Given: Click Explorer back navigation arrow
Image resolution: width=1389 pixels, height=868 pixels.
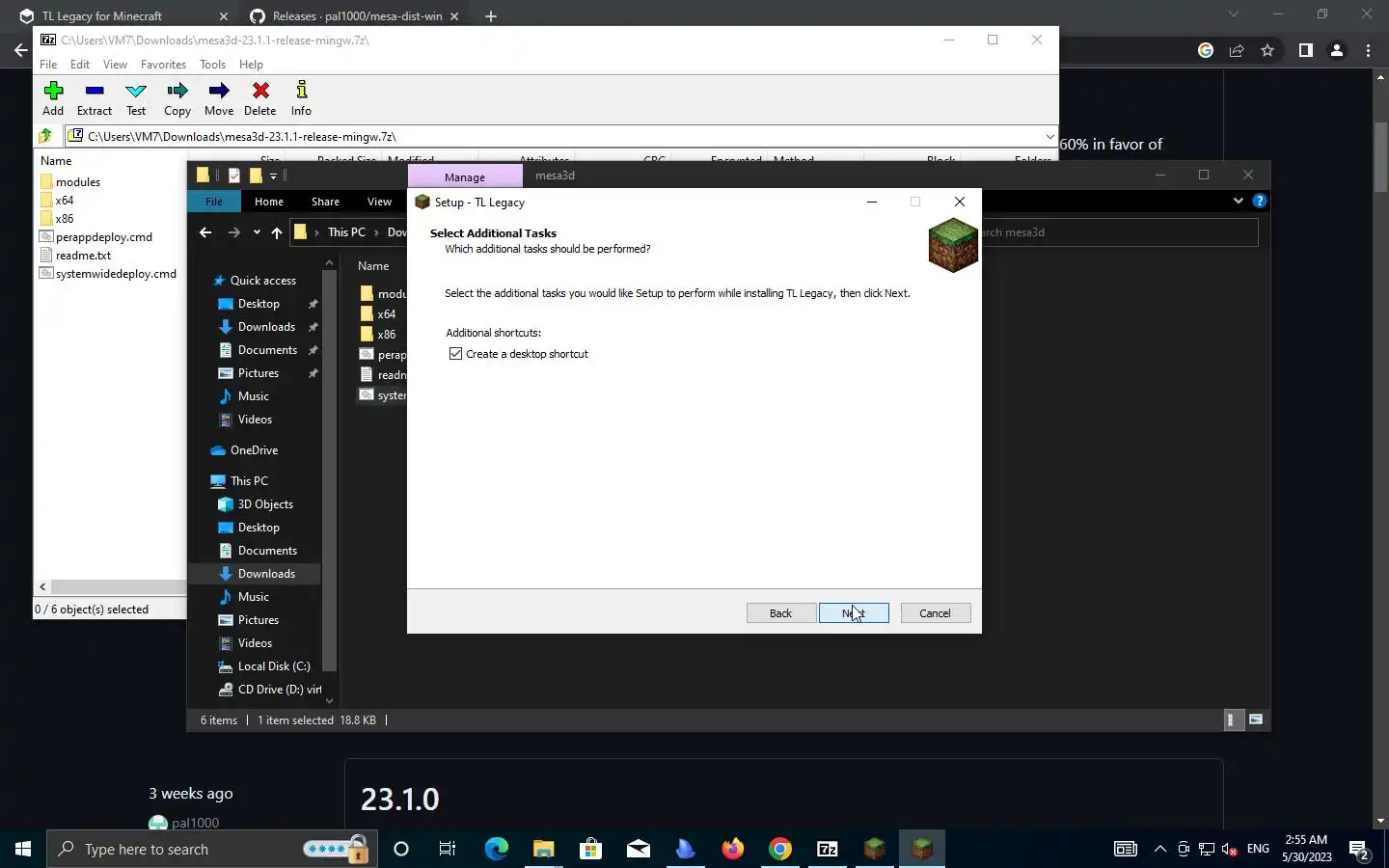Looking at the screenshot, I should tap(205, 232).
